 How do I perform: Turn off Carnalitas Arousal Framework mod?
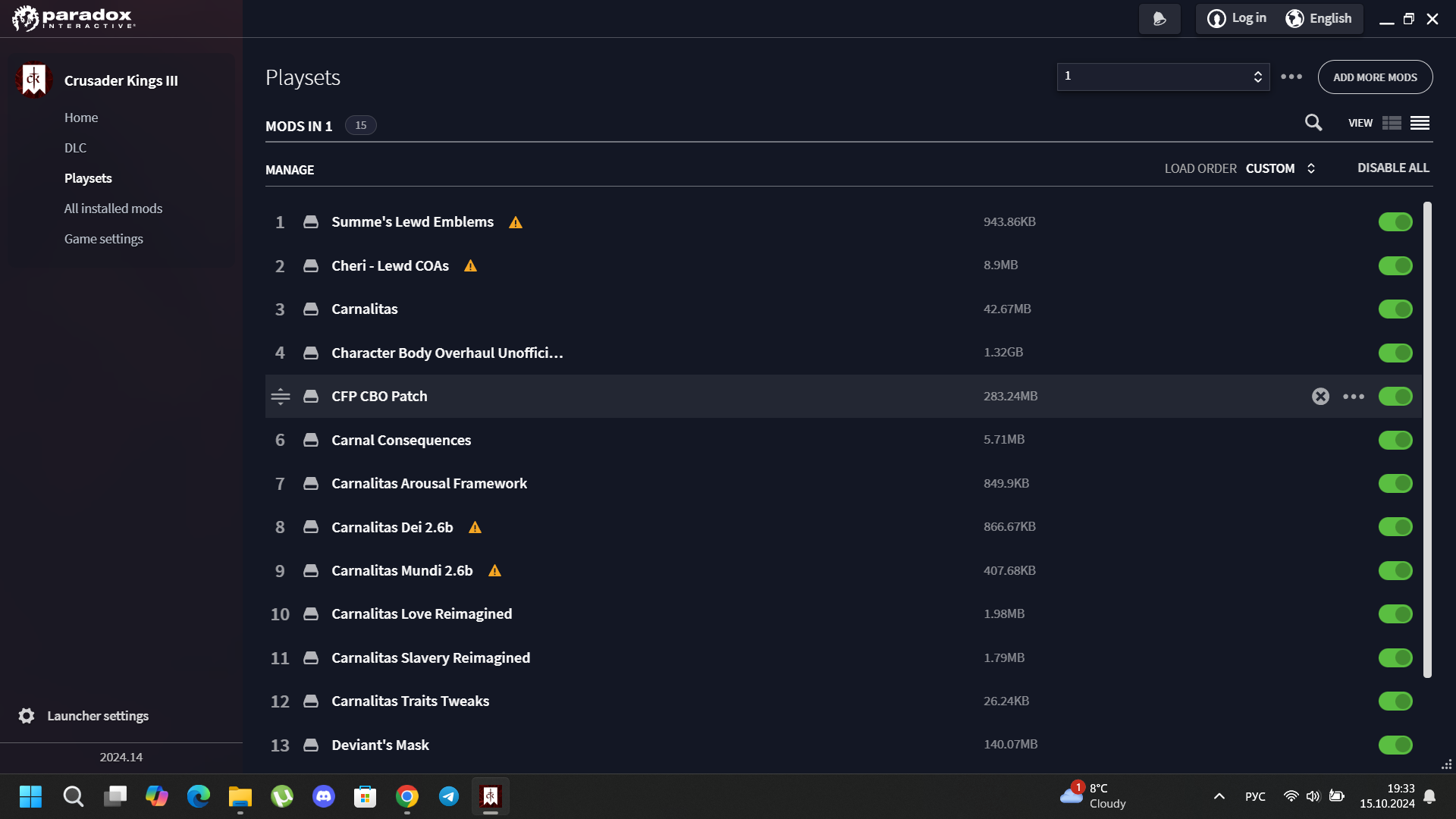[1395, 483]
